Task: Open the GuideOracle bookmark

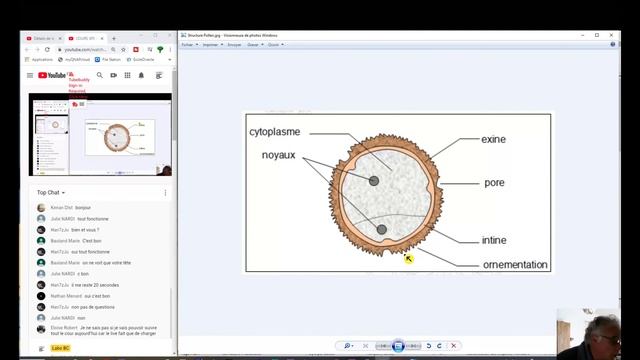Action: coord(140,60)
